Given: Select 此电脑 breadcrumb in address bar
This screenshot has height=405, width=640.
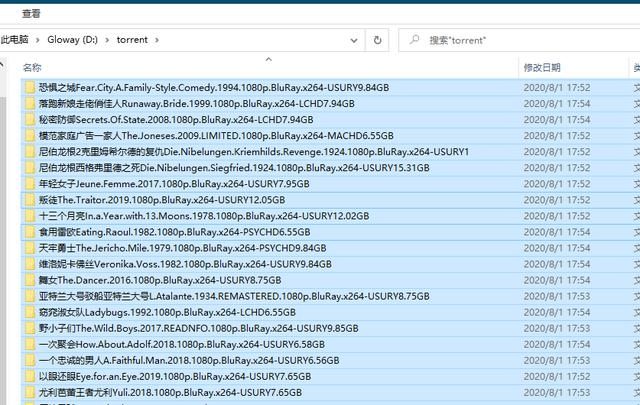Looking at the screenshot, I should click(14, 40).
